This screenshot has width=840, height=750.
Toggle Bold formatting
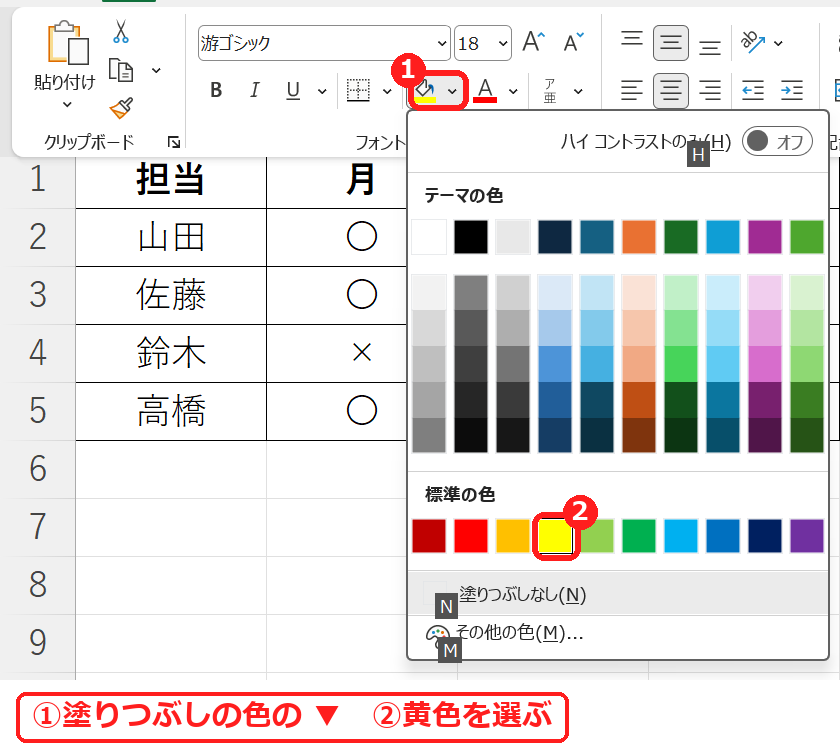click(216, 90)
